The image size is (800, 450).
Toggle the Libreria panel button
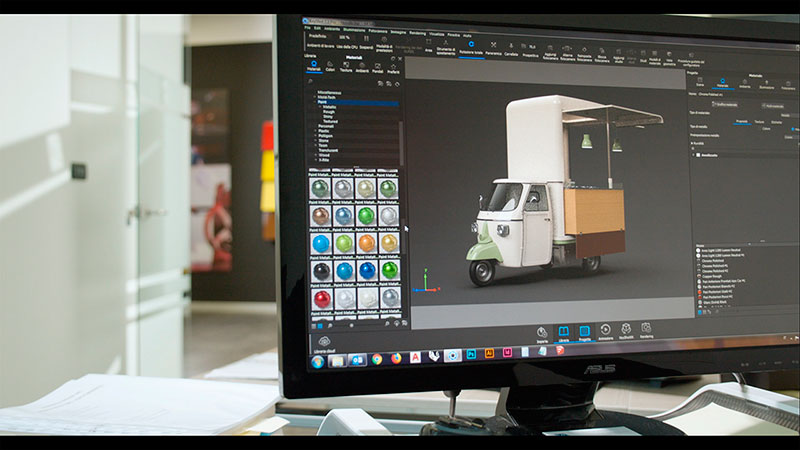(x=563, y=333)
